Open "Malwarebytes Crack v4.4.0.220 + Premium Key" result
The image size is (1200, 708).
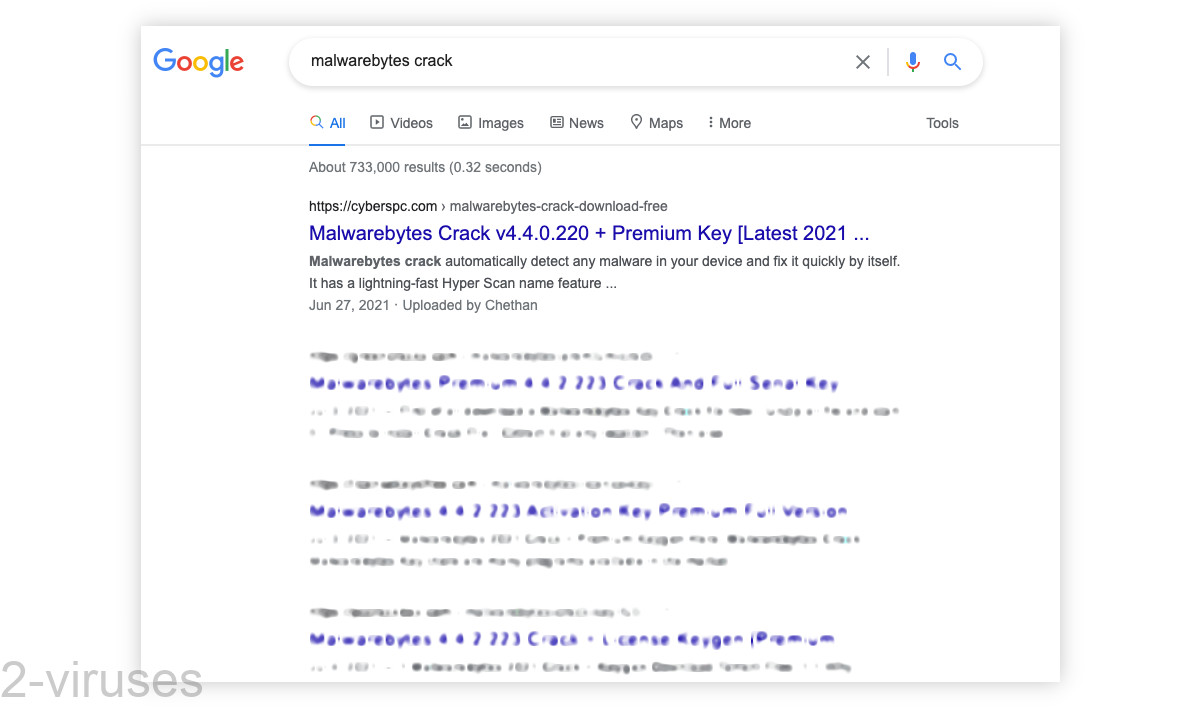589,234
